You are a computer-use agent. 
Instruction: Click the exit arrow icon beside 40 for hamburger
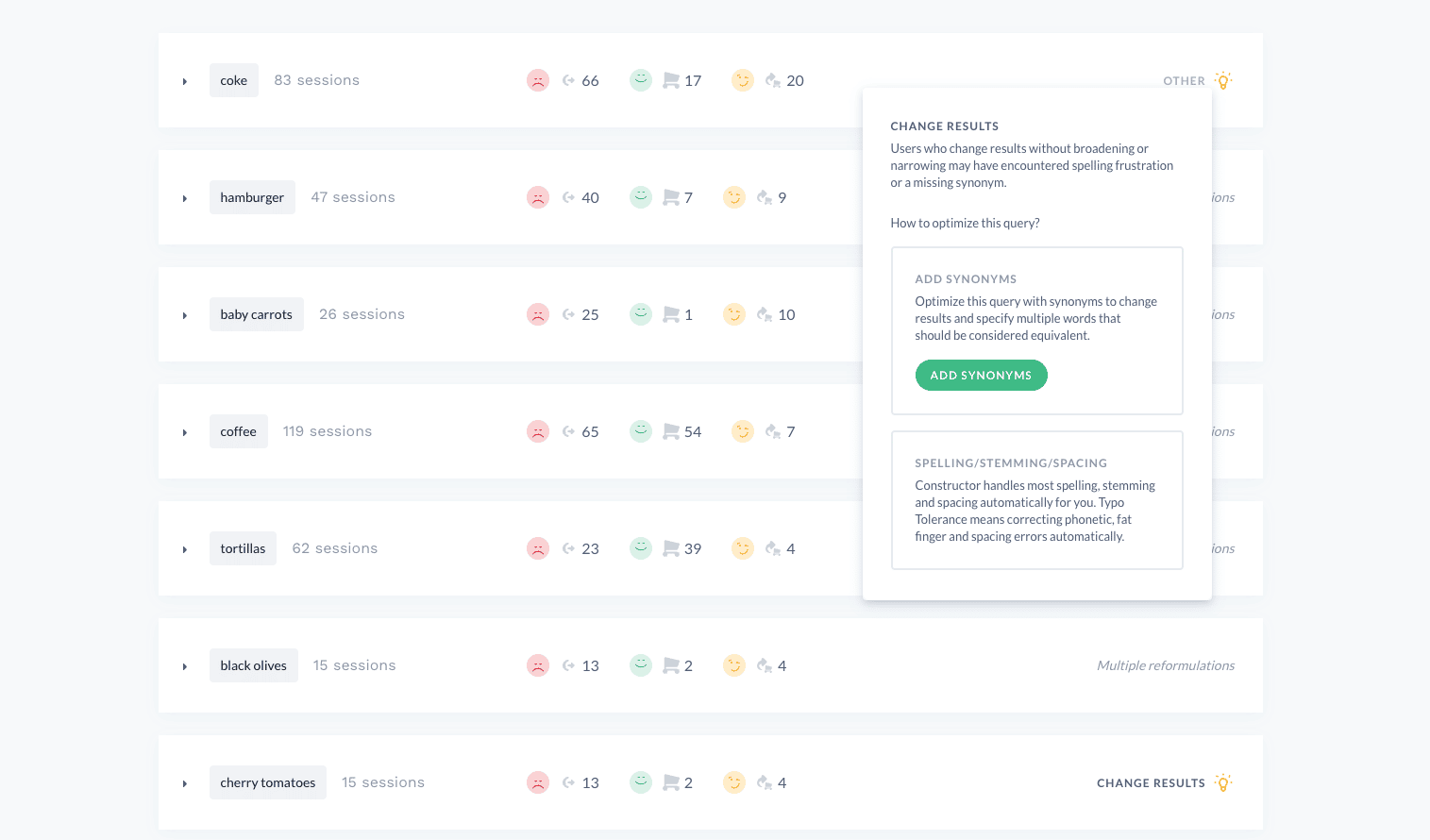tap(567, 197)
